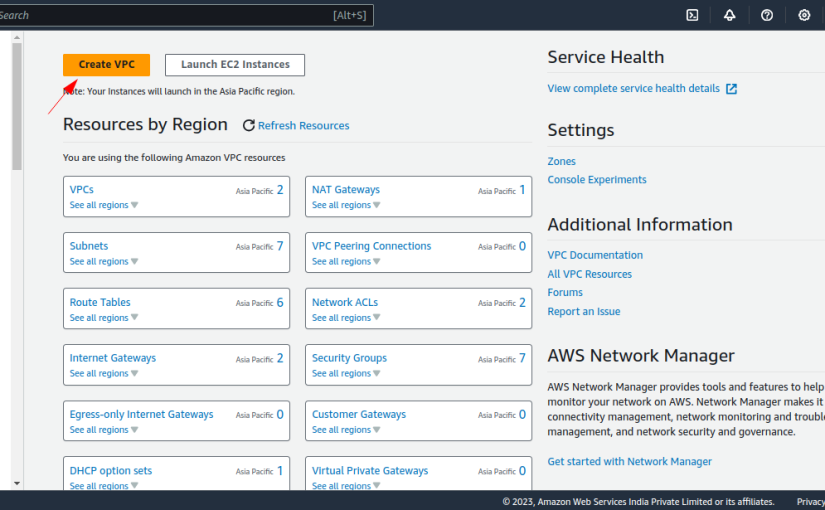Expand See all regions under VPC Peering Connections
The height and width of the screenshot is (510, 825).
(x=346, y=261)
